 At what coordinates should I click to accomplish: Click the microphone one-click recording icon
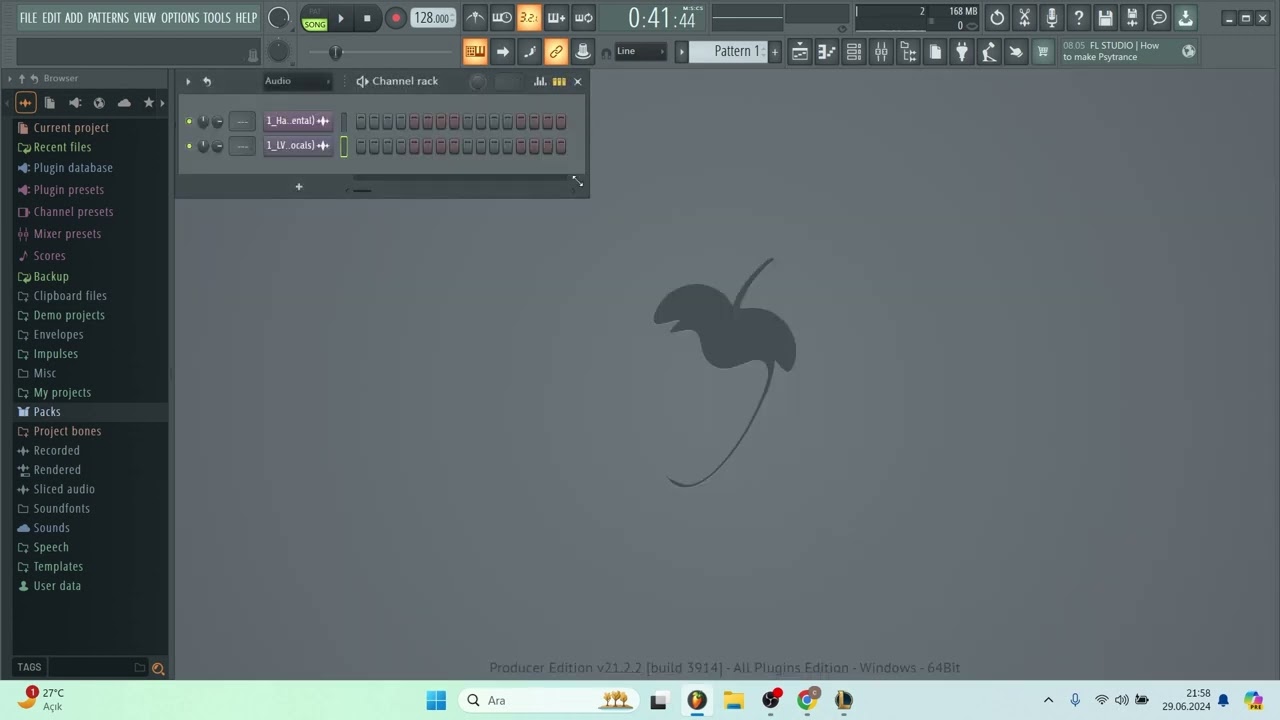coord(1051,18)
